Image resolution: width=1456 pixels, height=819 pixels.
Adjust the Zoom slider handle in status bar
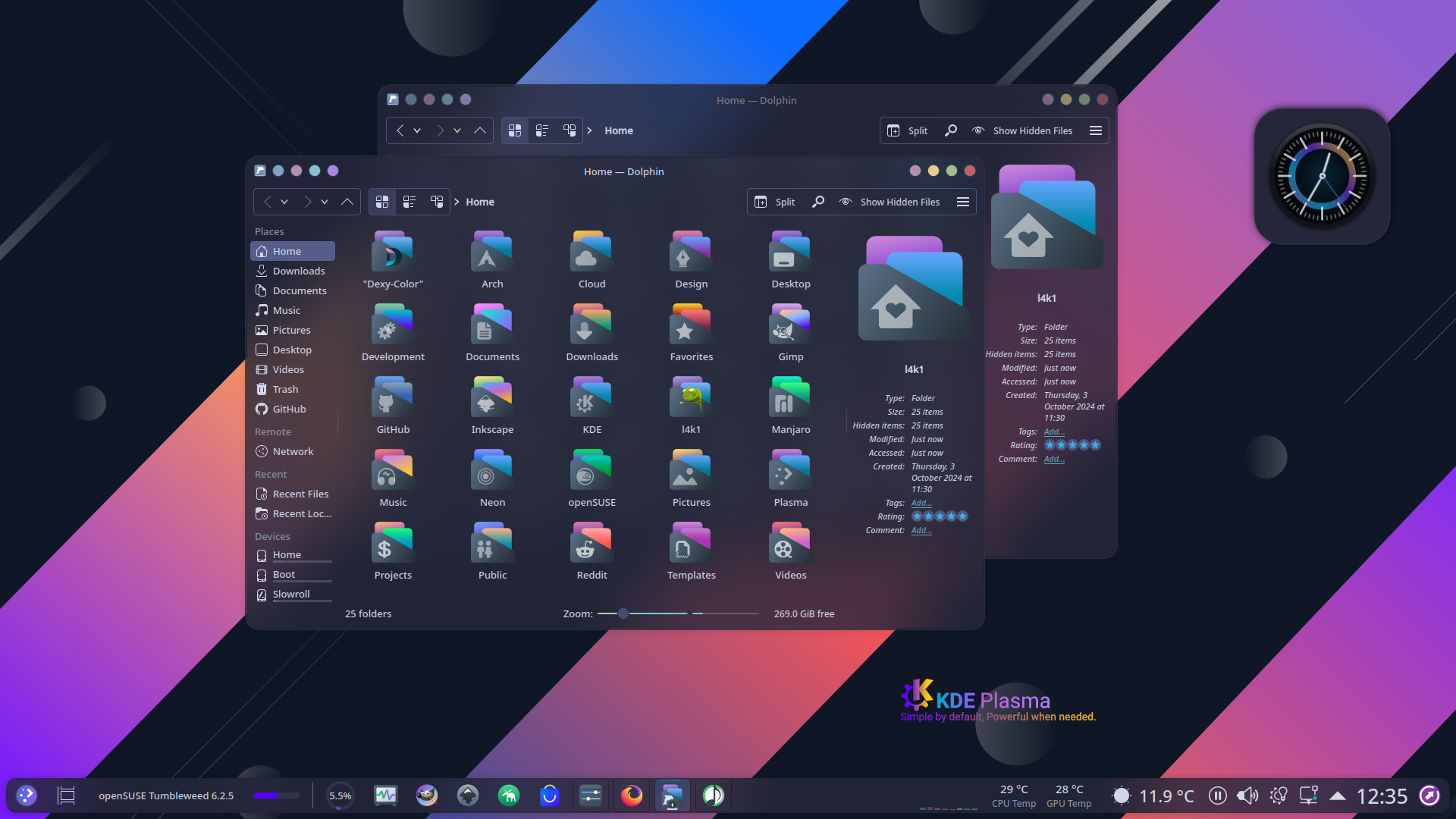[623, 613]
